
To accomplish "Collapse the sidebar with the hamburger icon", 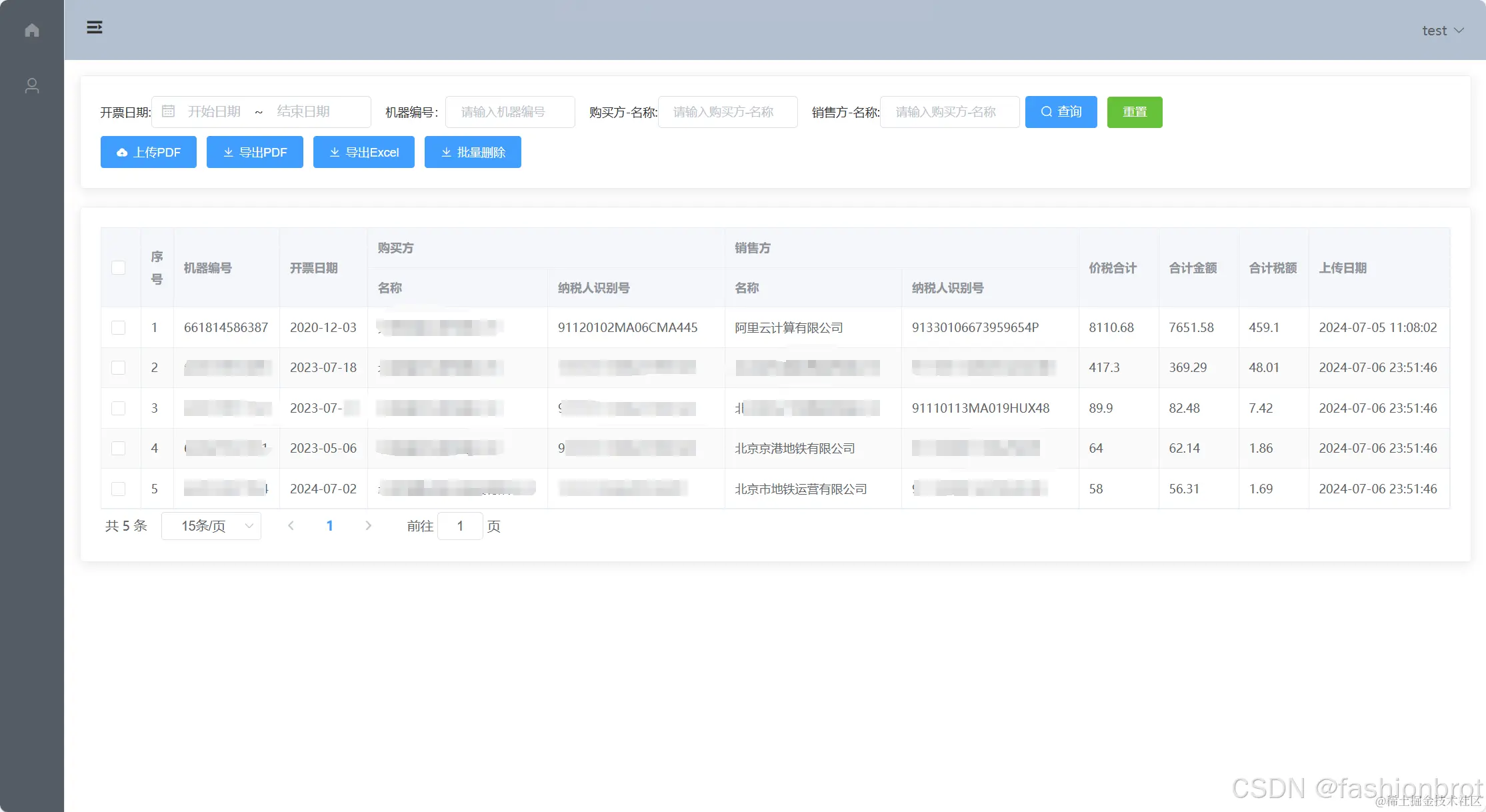I will tap(94, 27).
